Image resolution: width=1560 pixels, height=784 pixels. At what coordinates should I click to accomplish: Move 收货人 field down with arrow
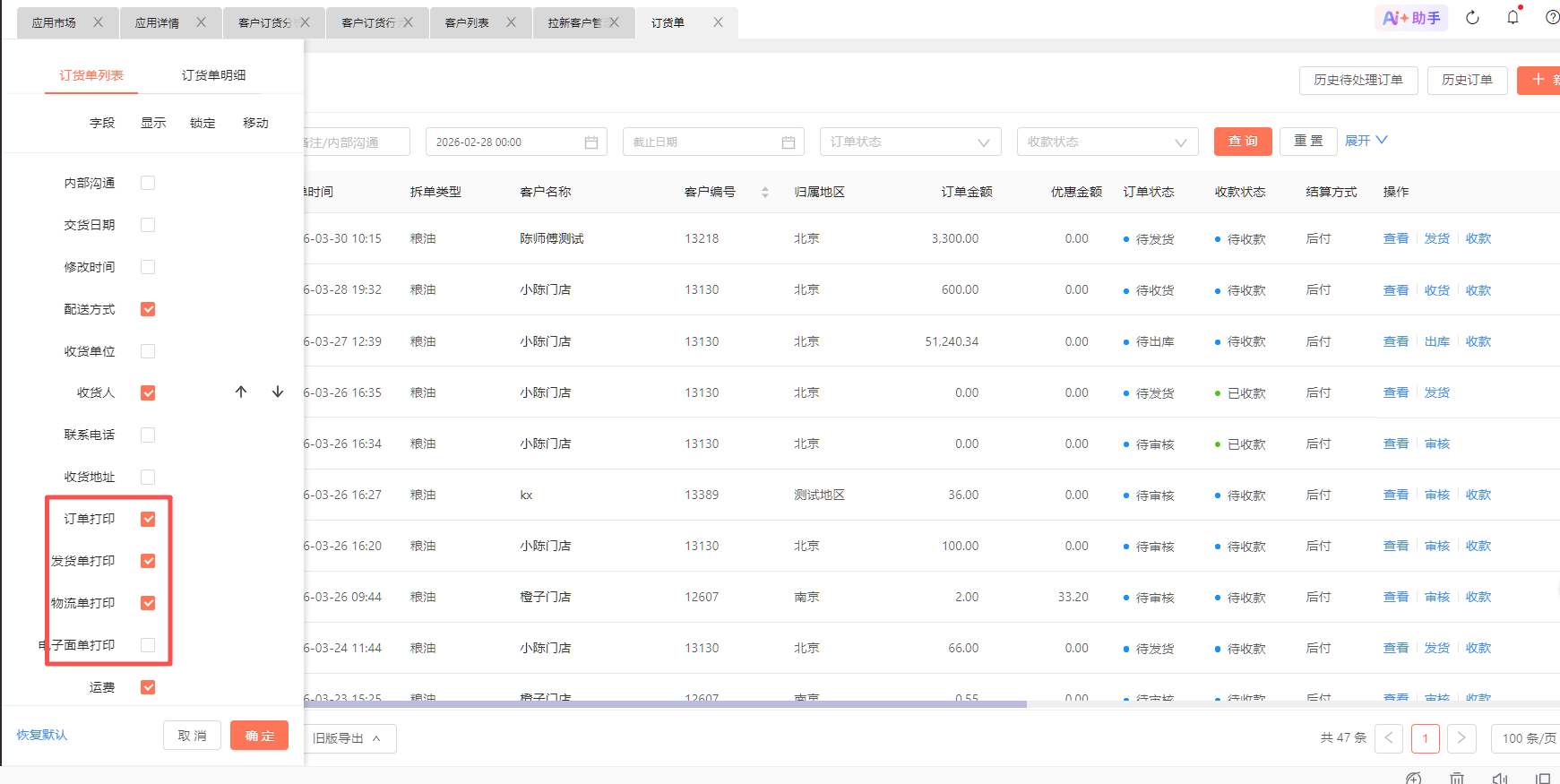point(278,392)
